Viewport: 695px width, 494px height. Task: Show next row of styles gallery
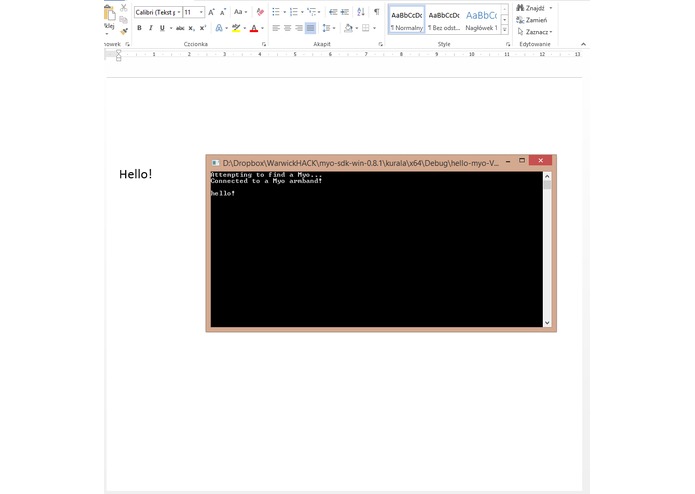pos(504,20)
